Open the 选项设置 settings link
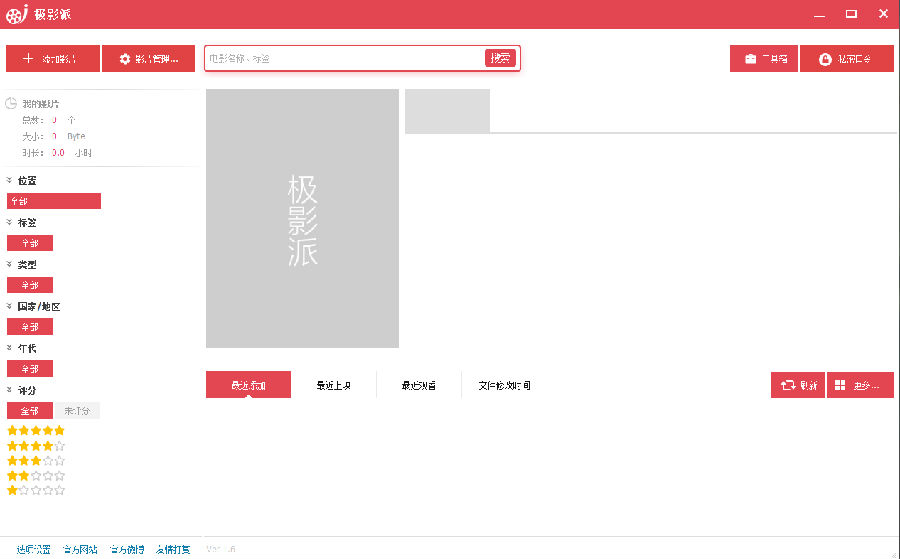 [x=33, y=549]
